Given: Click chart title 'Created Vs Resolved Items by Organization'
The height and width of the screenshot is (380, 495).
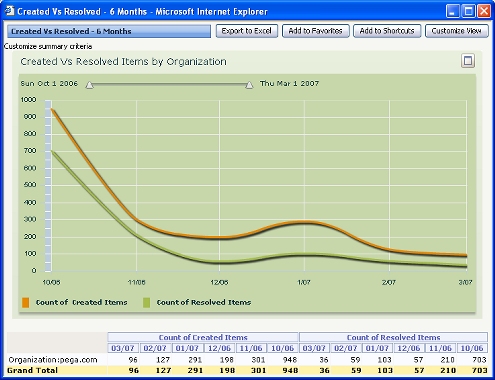Looking at the screenshot, I should pos(124,62).
